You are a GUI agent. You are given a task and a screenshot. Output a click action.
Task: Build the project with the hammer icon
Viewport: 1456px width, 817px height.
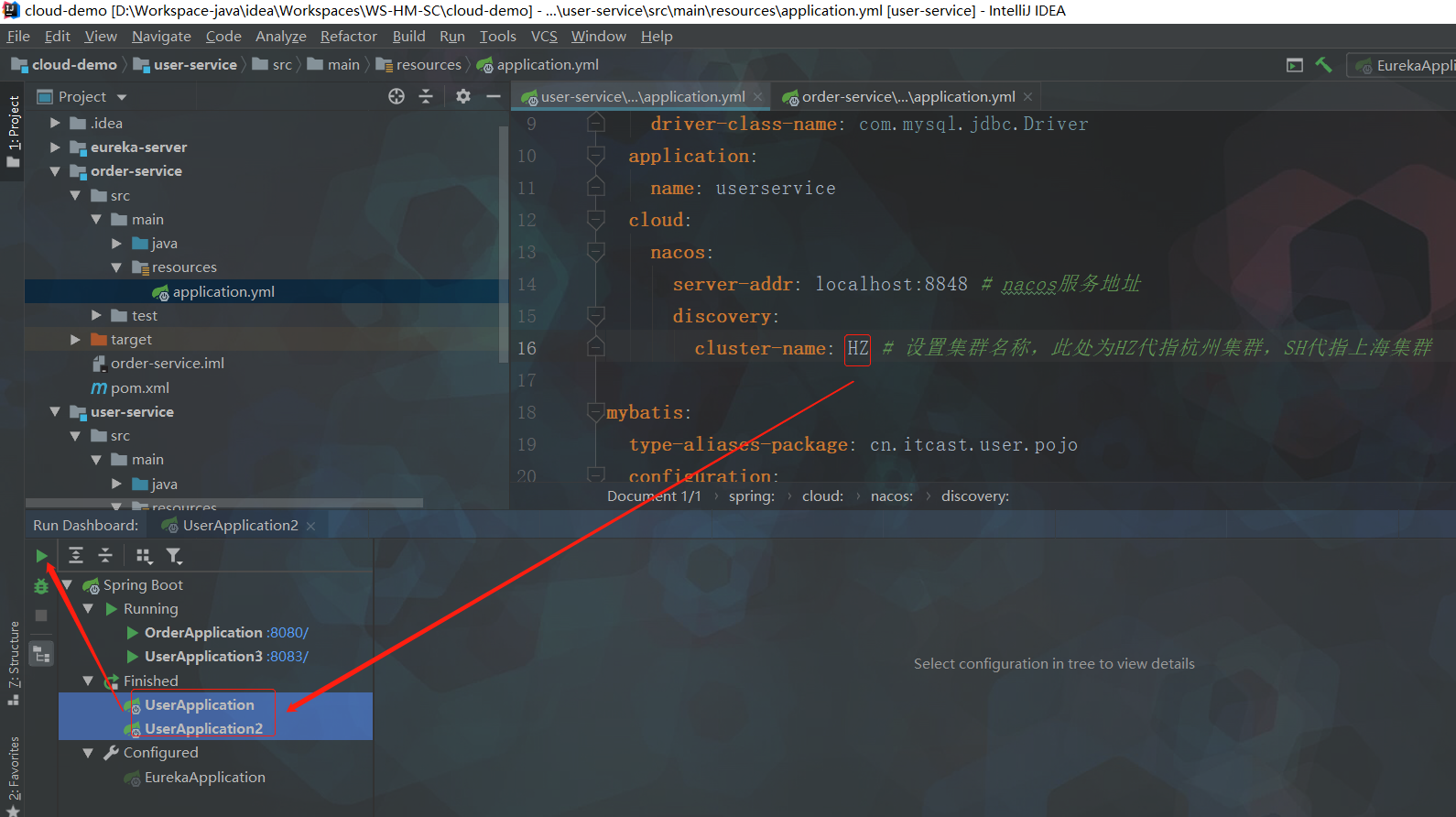[x=1323, y=65]
